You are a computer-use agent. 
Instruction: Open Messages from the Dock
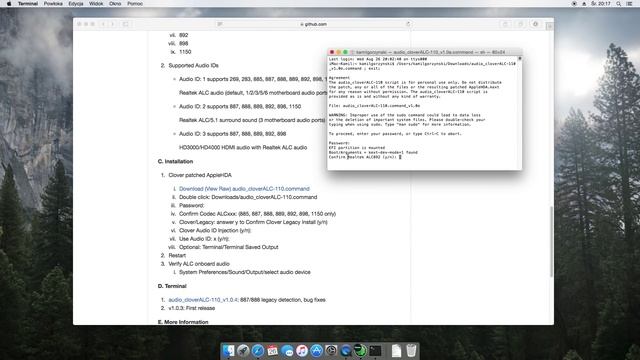[x=287, y=351]
